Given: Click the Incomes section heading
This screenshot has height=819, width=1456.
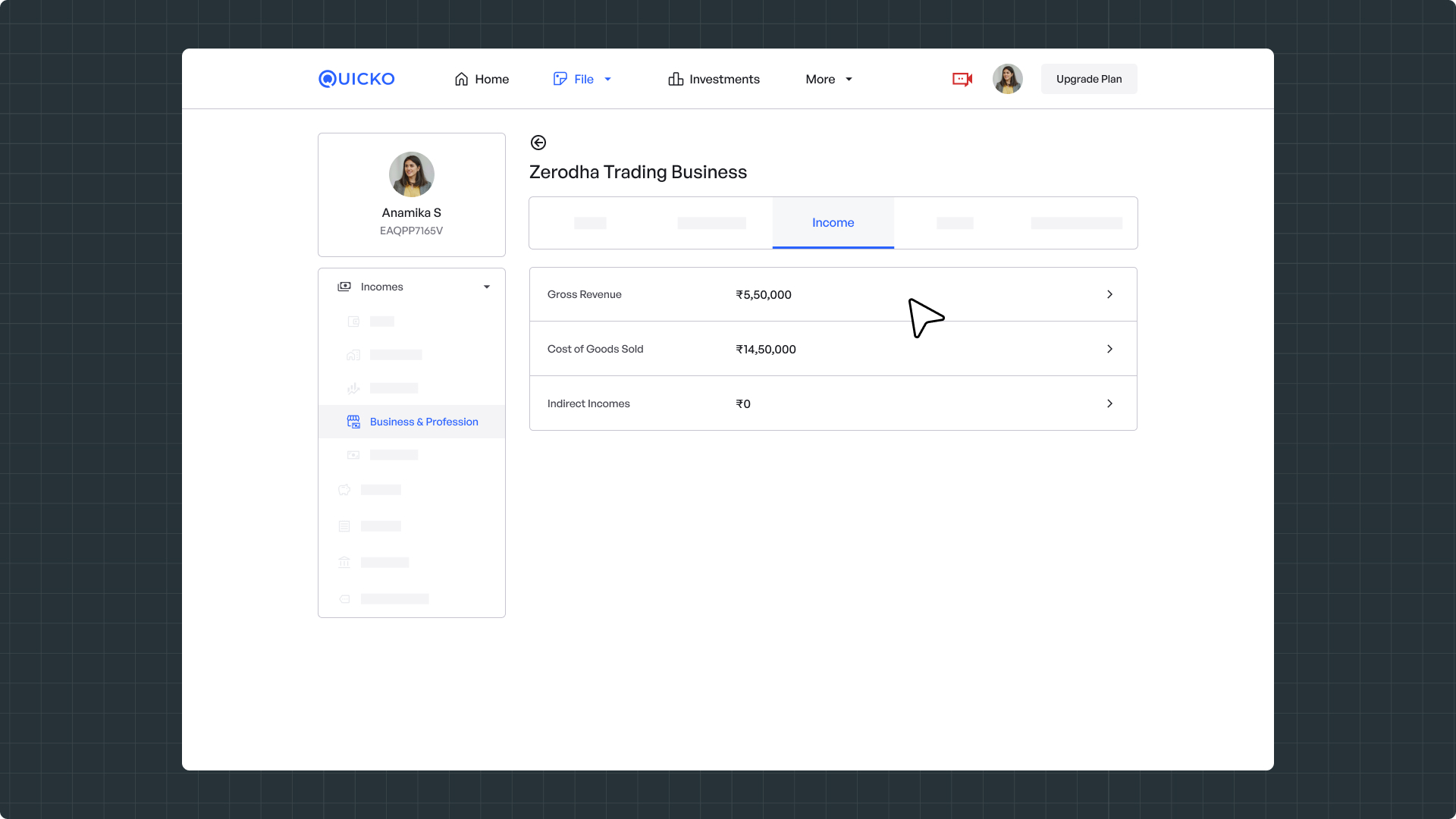Looking at the screenshot, I should pos(381,287).
